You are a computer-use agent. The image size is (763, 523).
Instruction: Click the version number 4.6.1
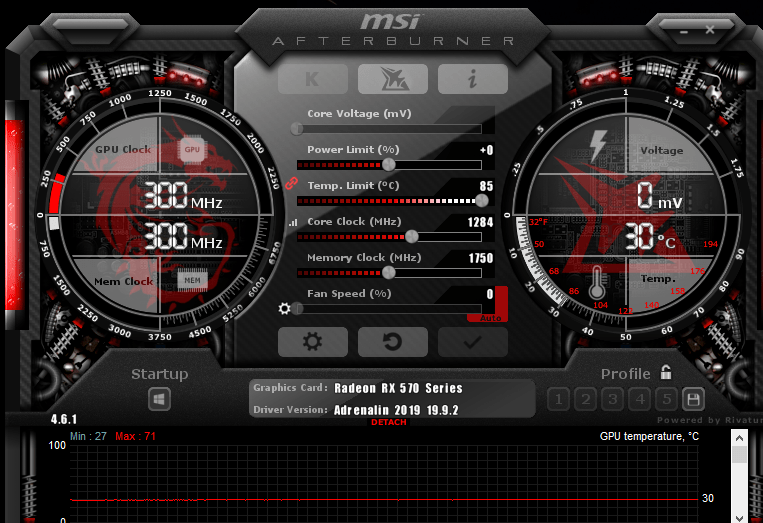pos(64,419)
